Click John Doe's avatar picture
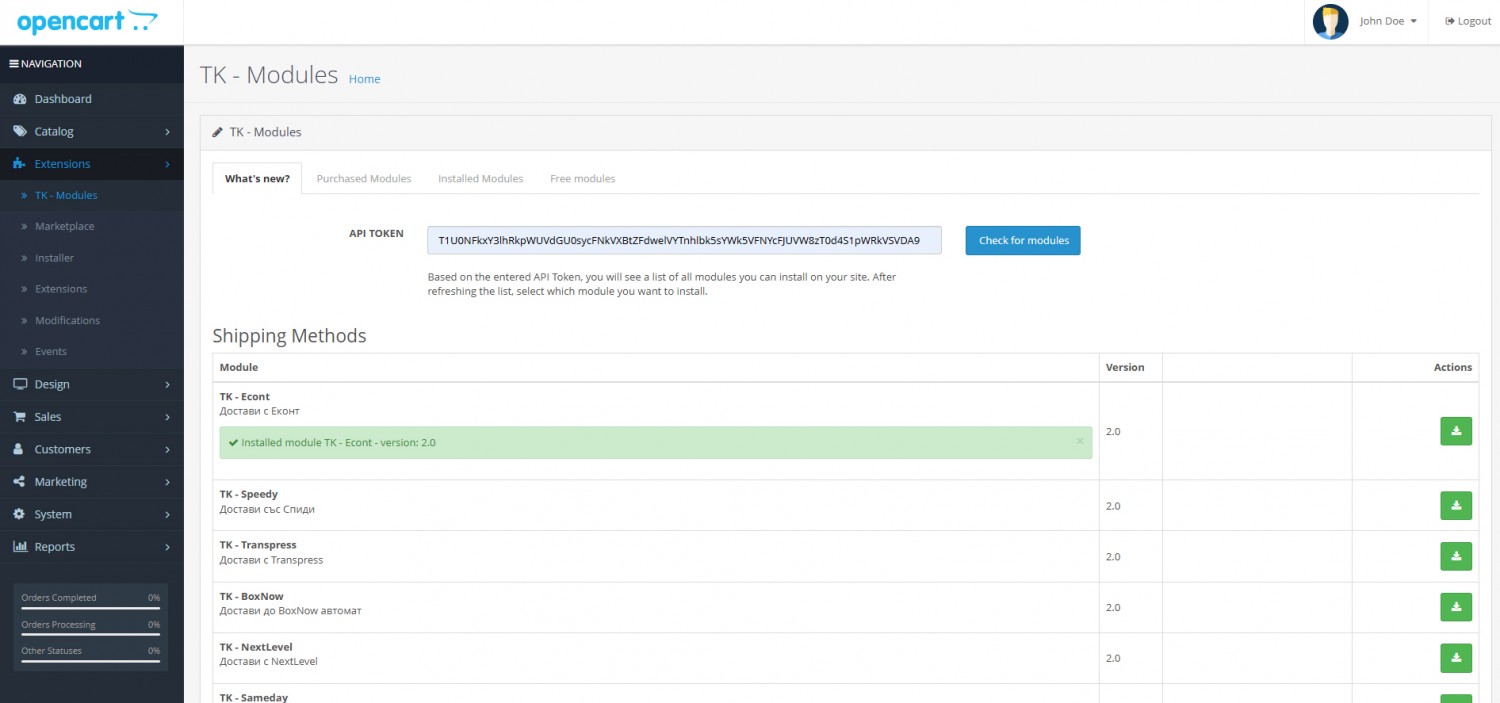 [1330, 22]
